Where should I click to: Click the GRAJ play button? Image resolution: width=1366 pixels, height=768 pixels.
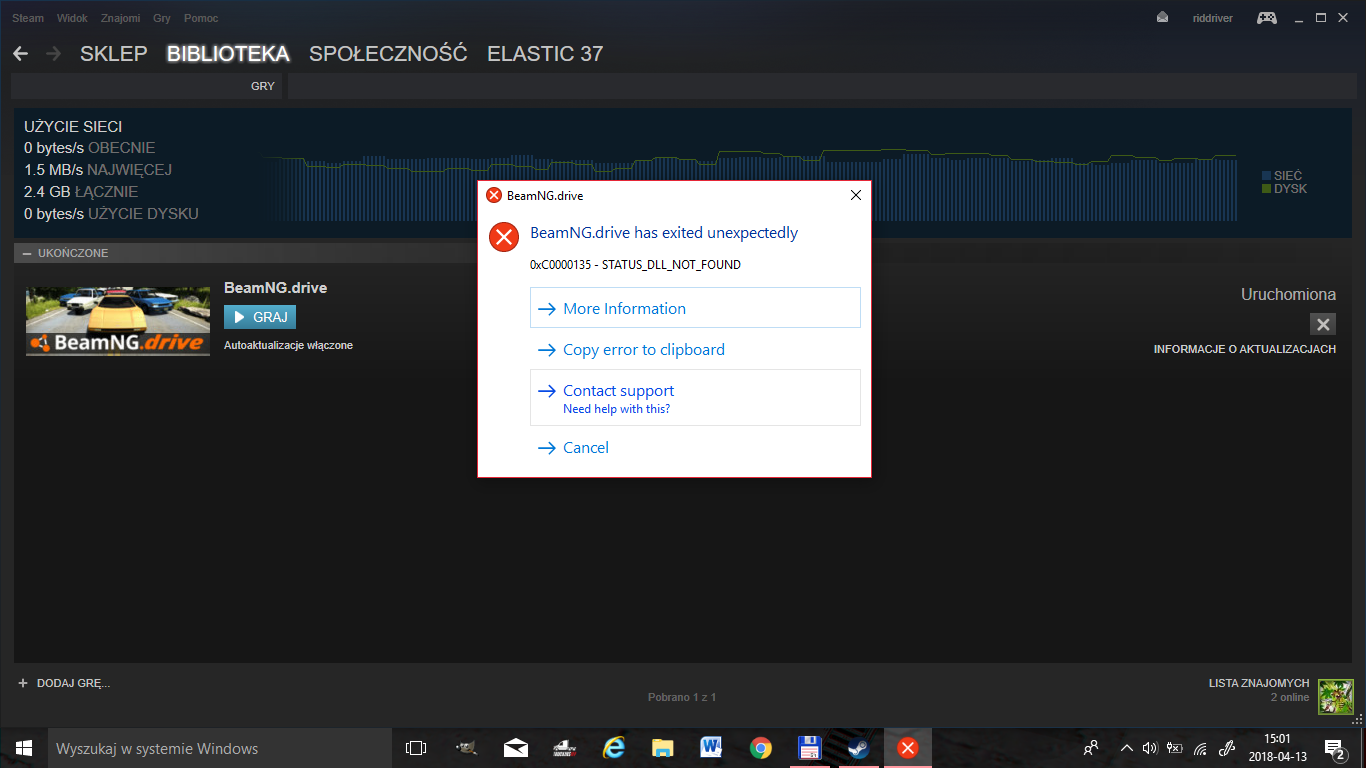[x=260, y=317]
